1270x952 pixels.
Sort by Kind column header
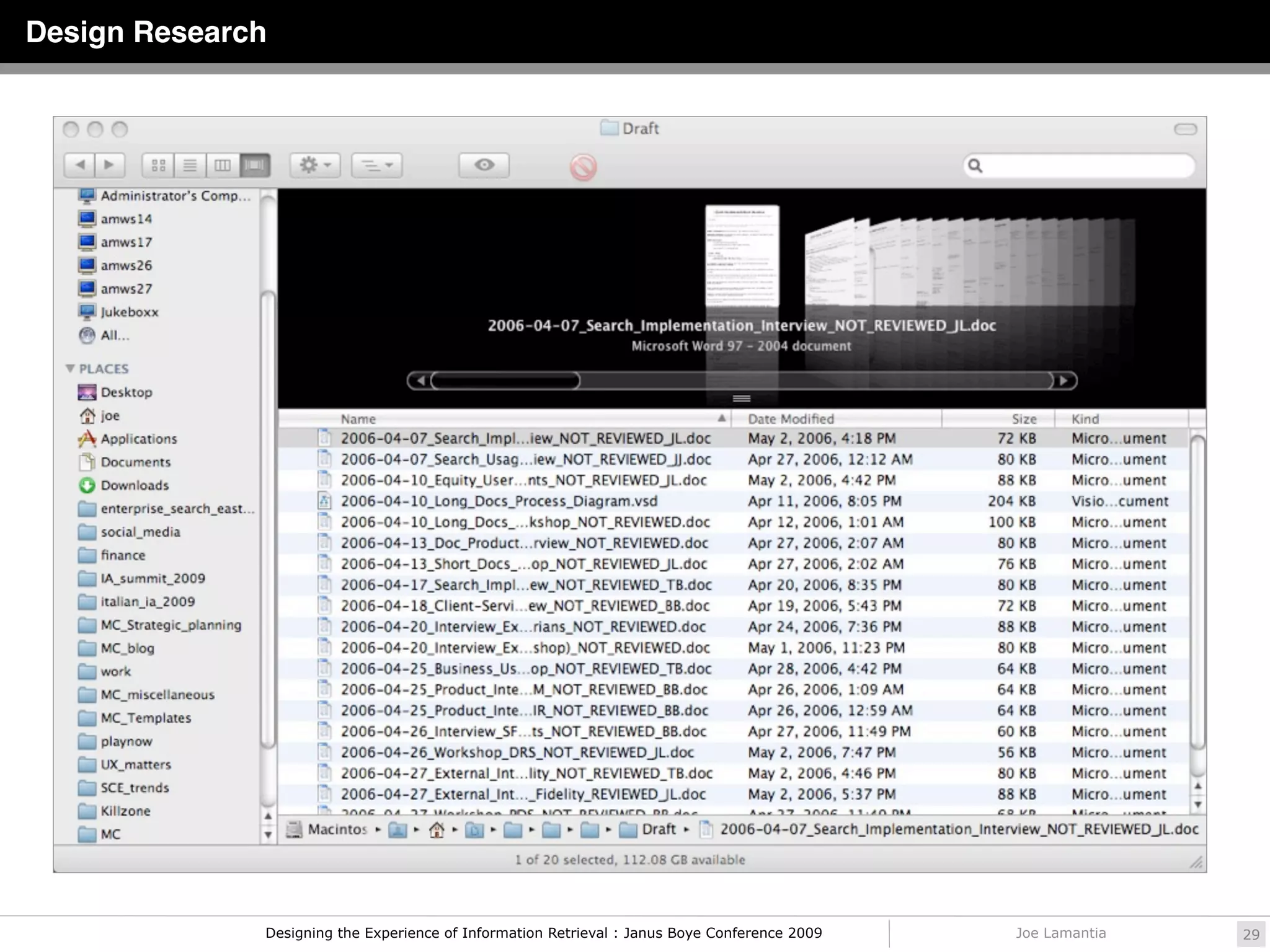click(1122, 419)
